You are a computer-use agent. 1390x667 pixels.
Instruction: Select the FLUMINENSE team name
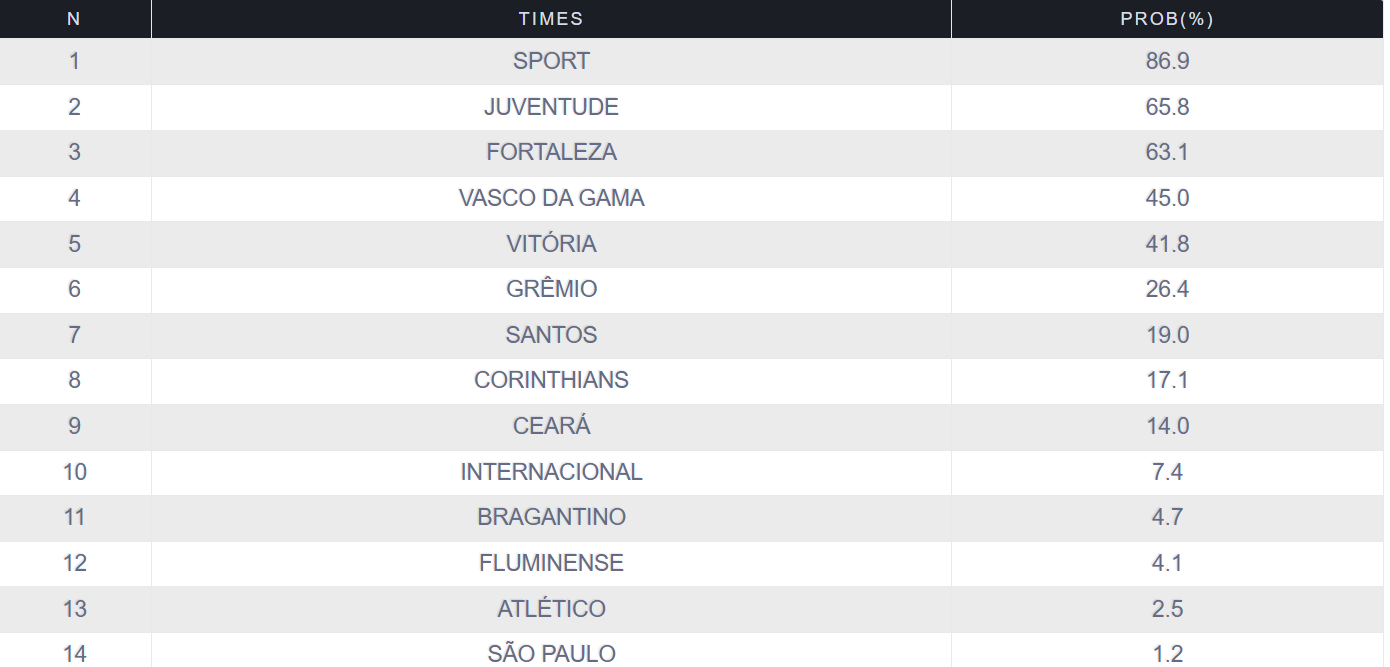[x=551, y=563]
